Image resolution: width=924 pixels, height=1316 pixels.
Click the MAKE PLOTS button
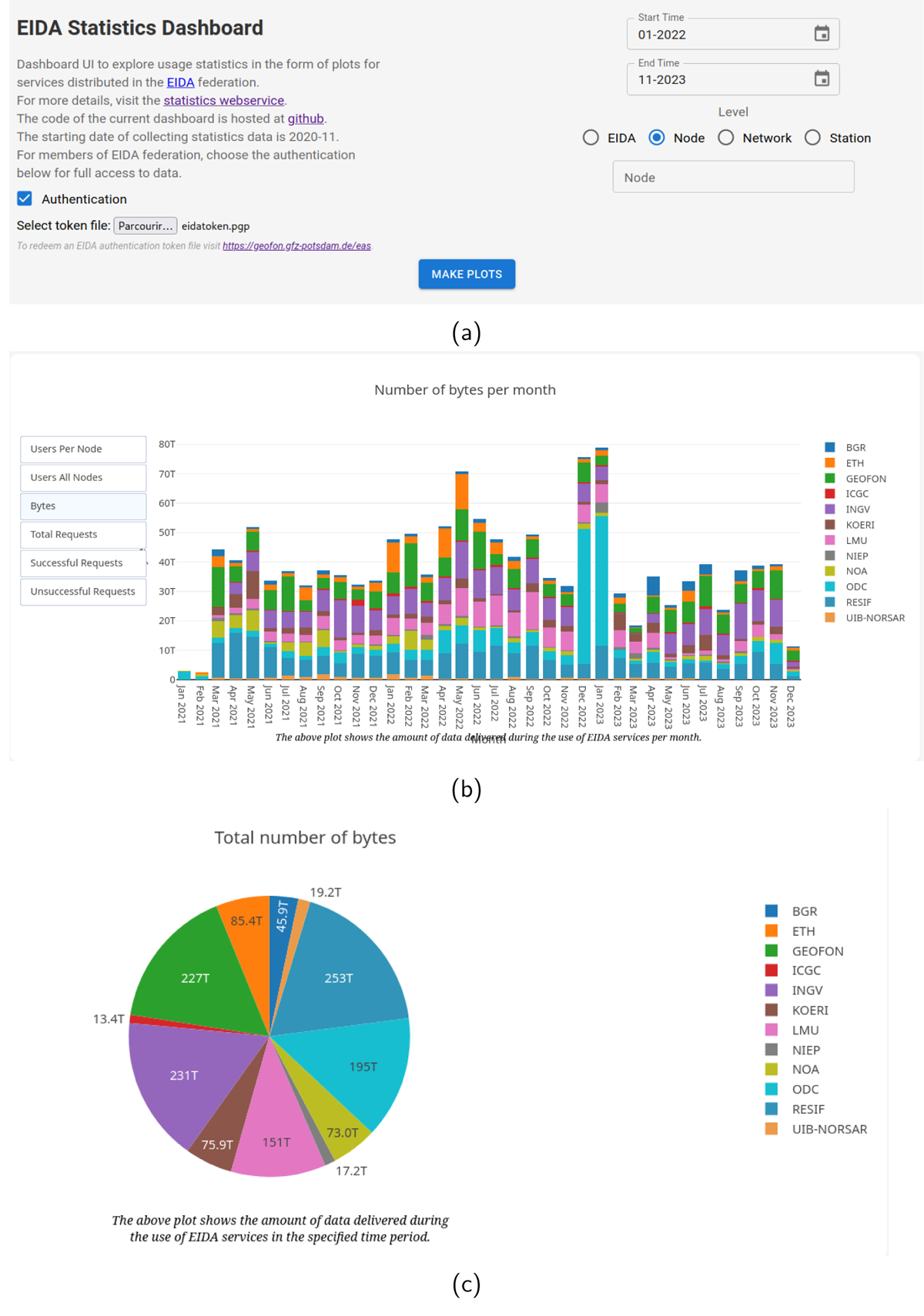point(467,274)
